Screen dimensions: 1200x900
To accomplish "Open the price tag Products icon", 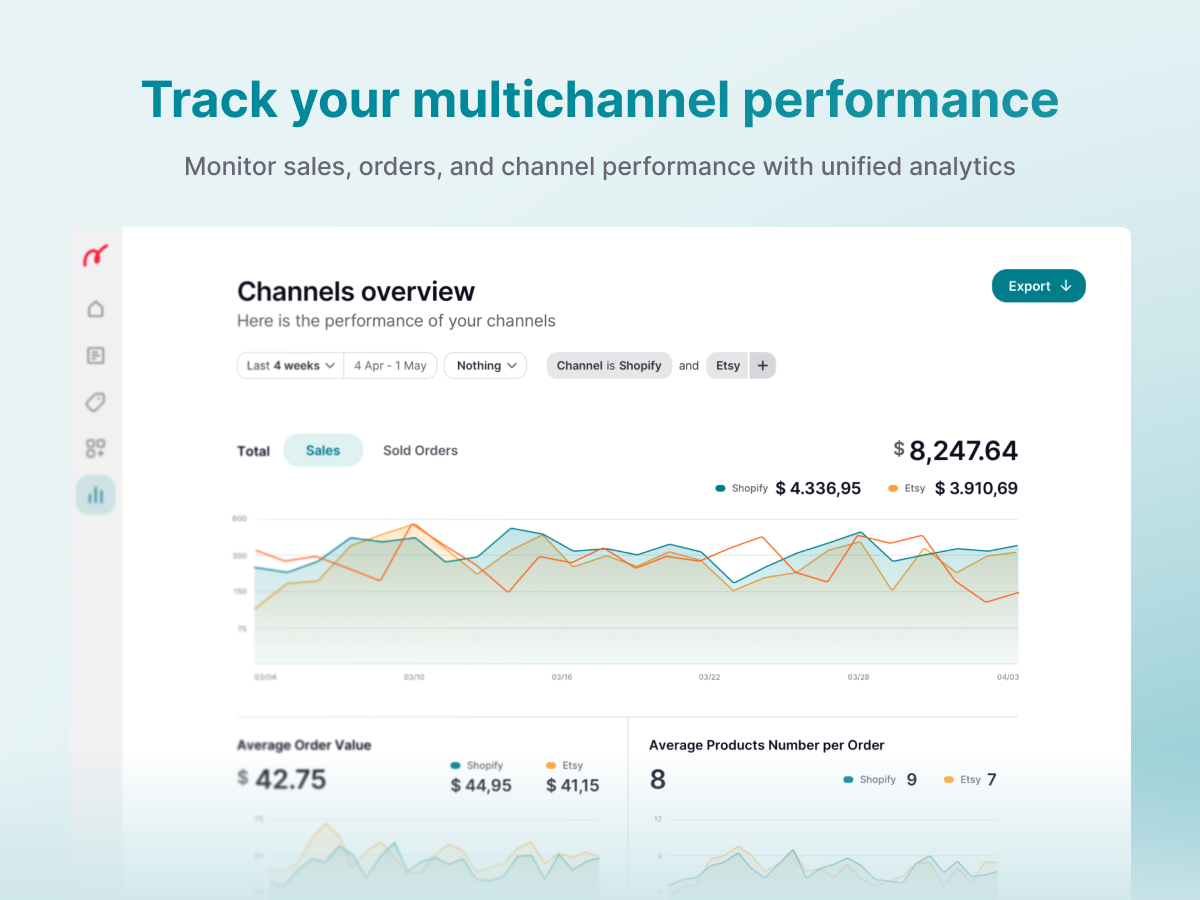I will coord(96,402).
